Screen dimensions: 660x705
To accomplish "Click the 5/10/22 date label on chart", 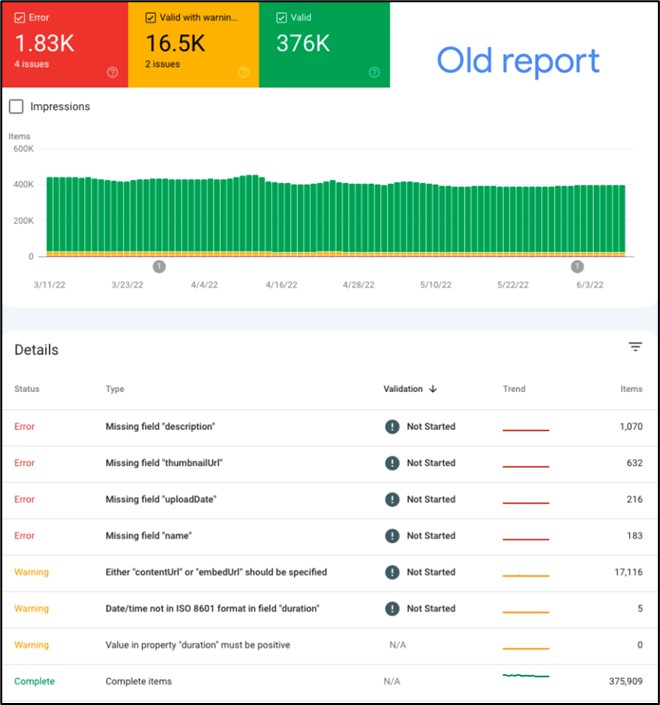I will (x=436, y=285).
